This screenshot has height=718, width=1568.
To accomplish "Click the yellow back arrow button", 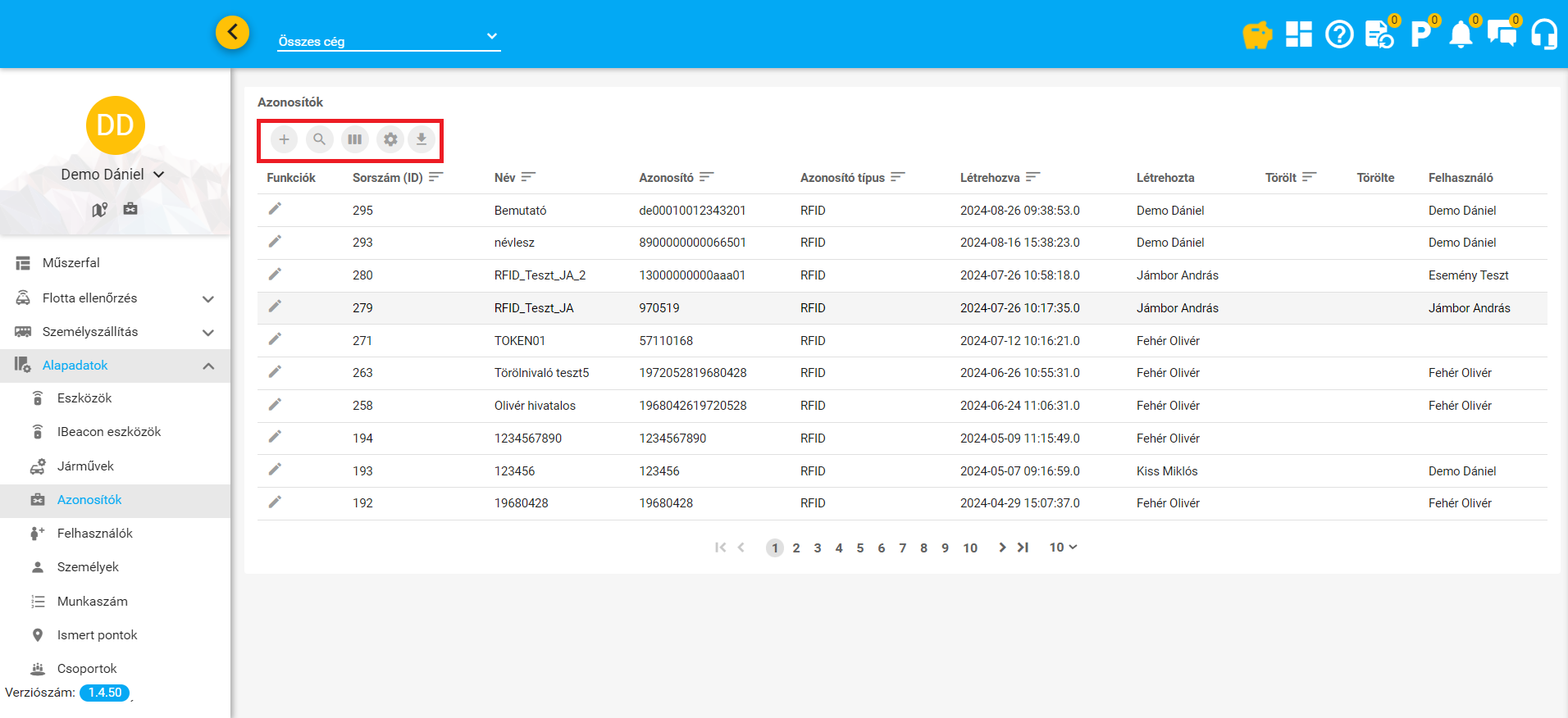I will pos(233,32).
